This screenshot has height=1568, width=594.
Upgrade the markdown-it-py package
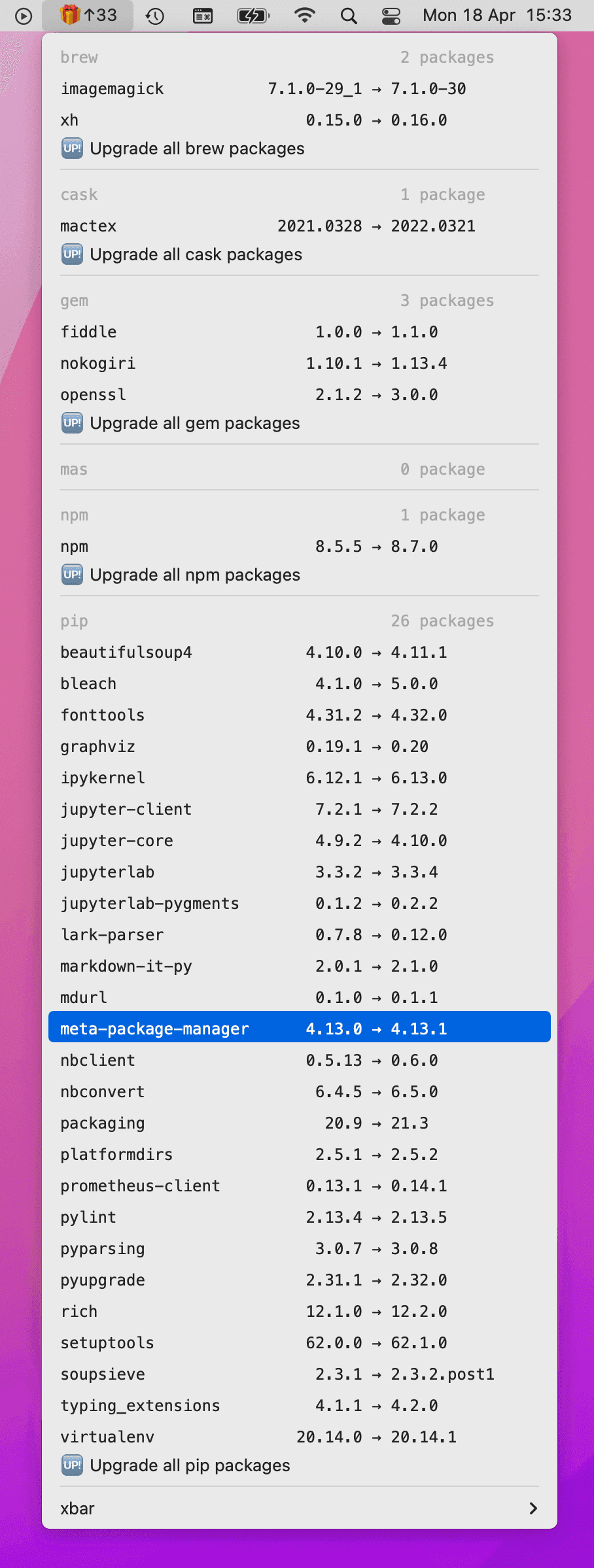pyautogui.click(x=300, y=966)
